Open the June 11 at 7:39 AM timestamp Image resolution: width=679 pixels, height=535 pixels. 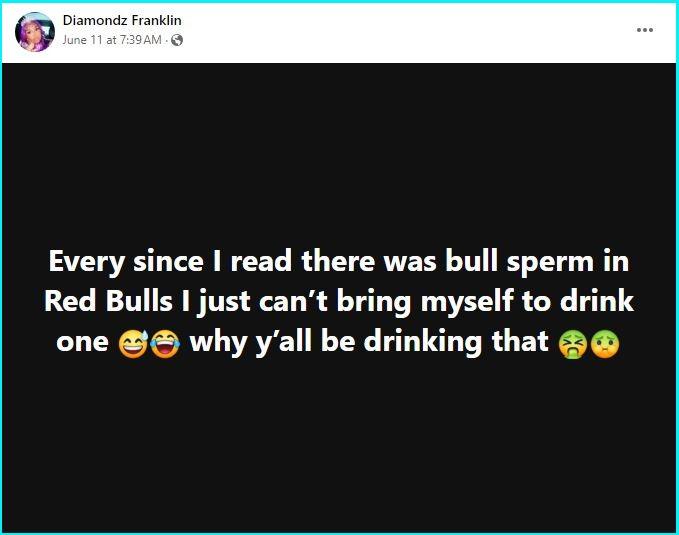tap(112, 40)
